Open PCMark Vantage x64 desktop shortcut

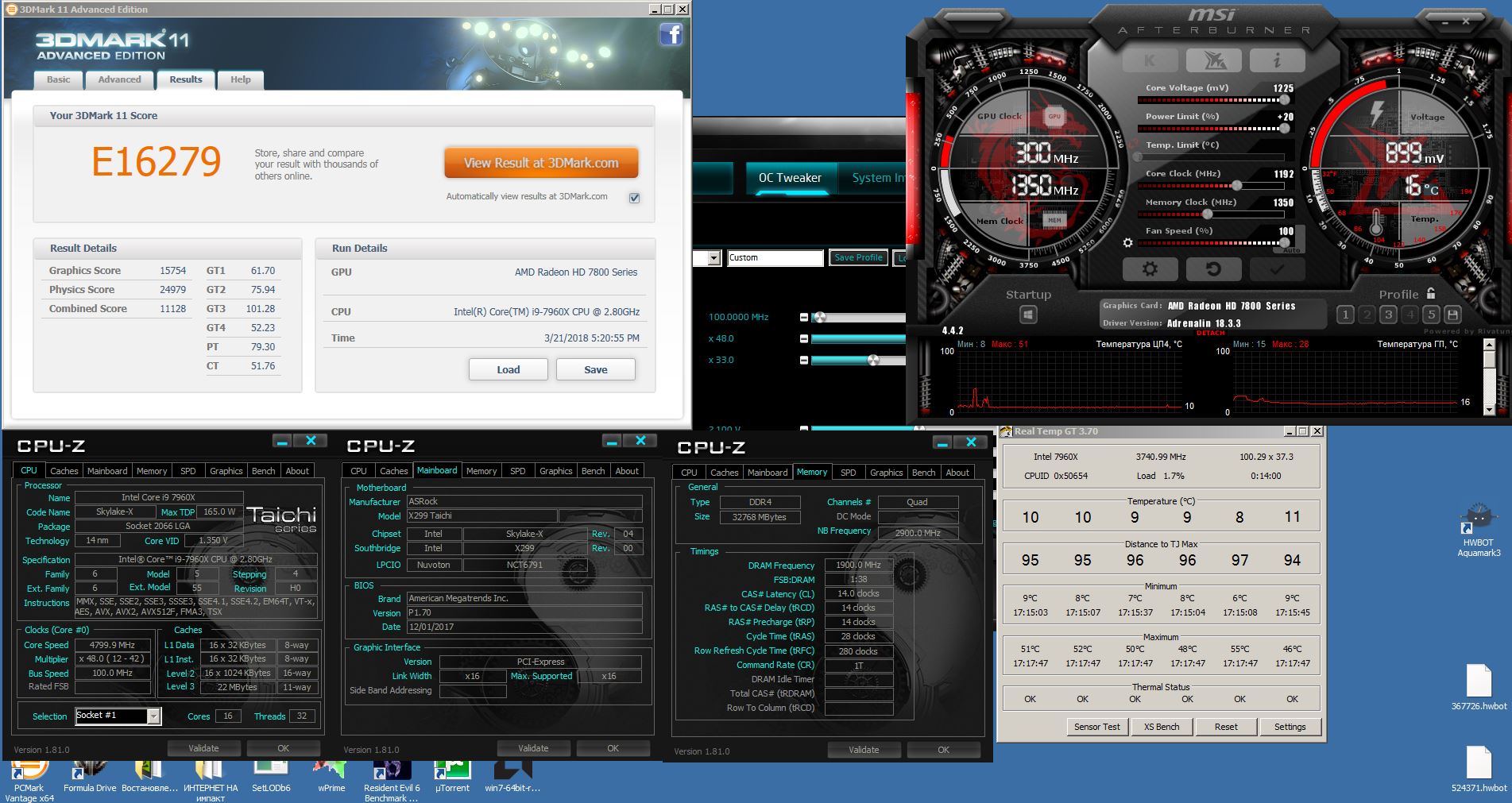click(x=29, y=782)
